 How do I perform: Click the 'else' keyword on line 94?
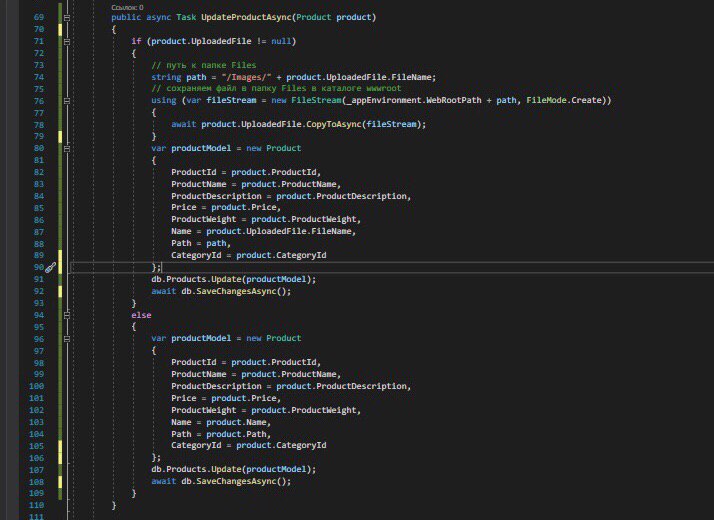tap(141, 315)
